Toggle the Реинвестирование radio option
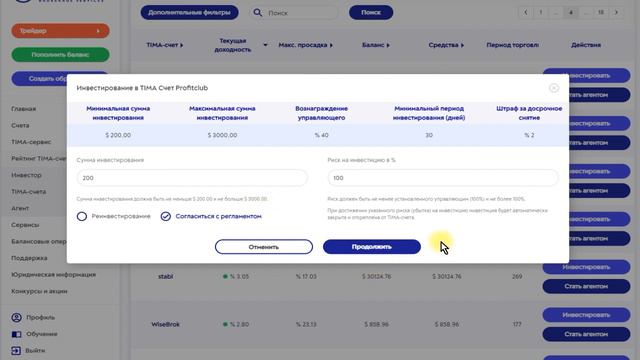The width and height of the screenshot is (640, 360). coord(82,216)
